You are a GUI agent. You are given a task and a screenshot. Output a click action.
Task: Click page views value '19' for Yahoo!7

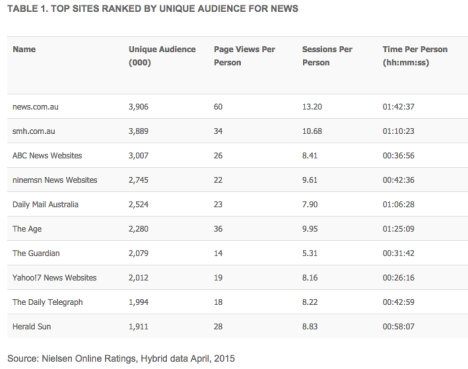click(x=218, y=278)
